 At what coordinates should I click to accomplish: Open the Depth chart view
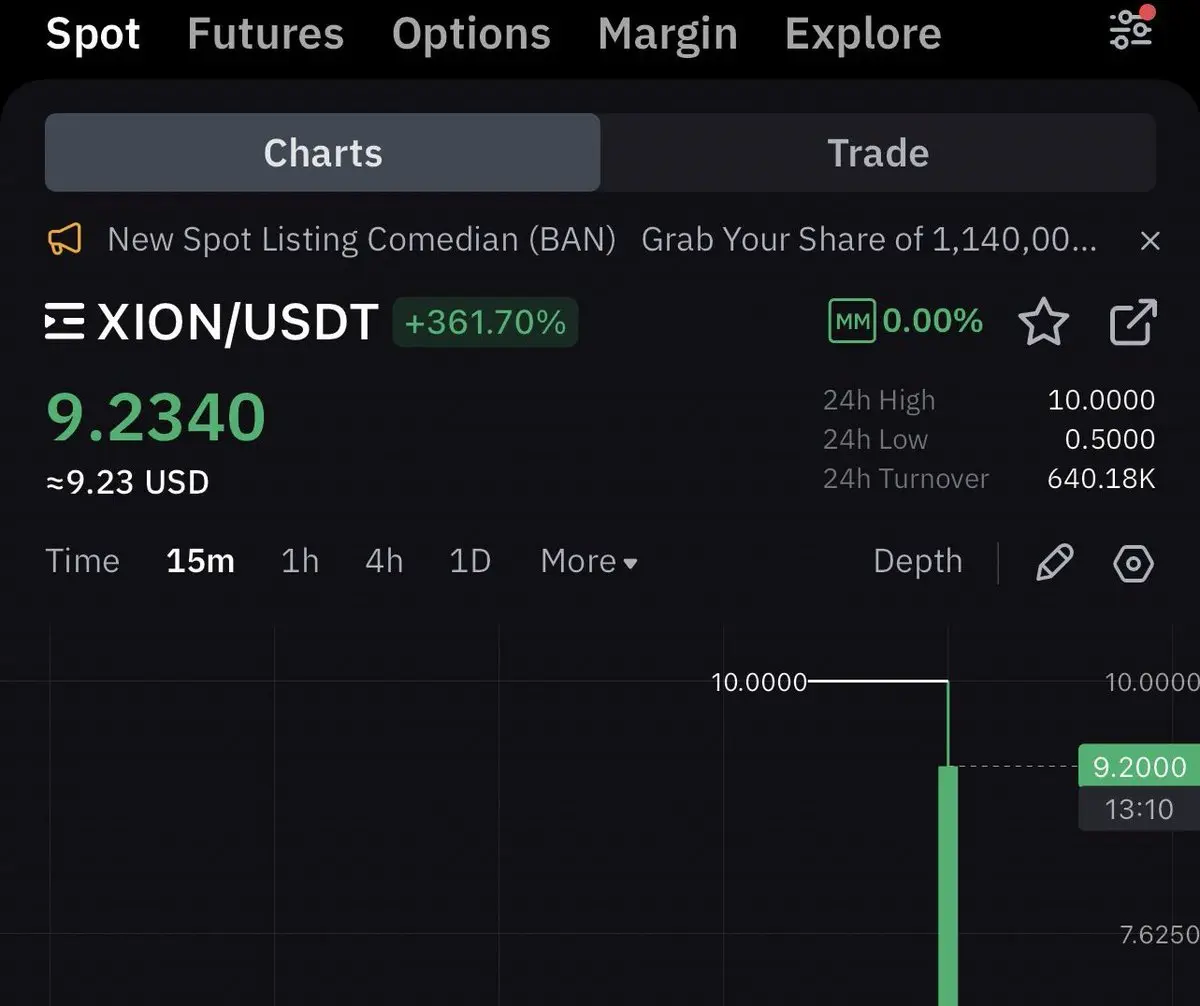click(x=918, y=562)
